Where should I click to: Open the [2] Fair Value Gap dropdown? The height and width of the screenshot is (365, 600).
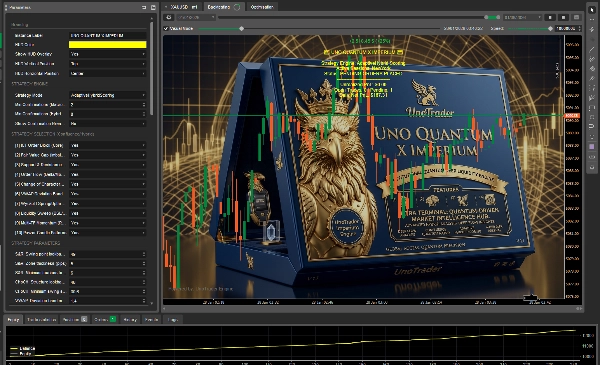pyautogui.click(x=108, y=155)
